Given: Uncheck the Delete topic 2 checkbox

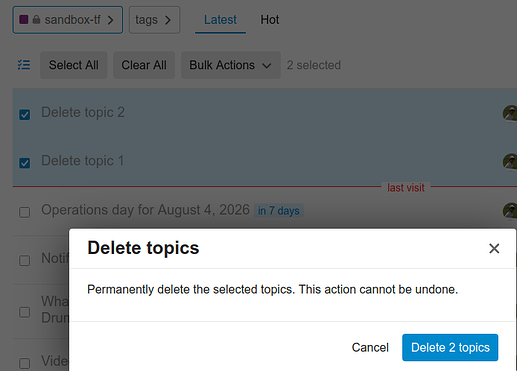Looking at the screenshot, I should [x=25, y=114].
